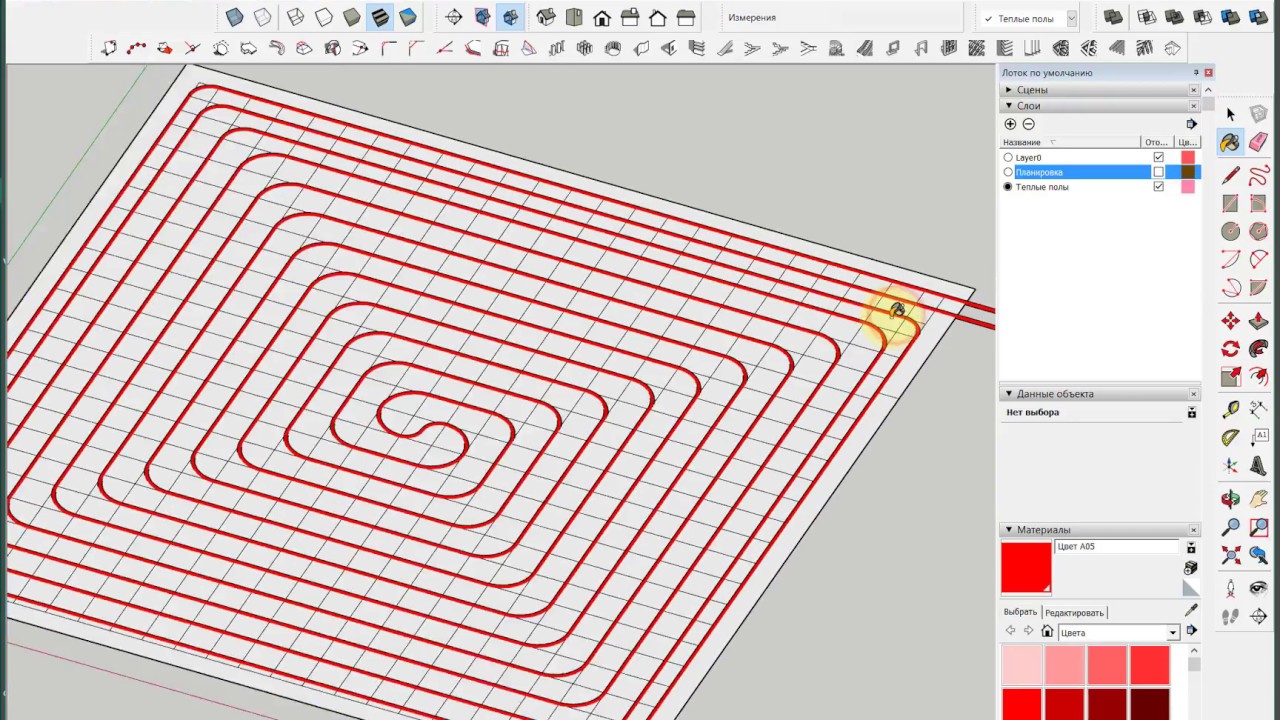Select the Eraser tool

pyautogui.click(x=1258, y=143)
